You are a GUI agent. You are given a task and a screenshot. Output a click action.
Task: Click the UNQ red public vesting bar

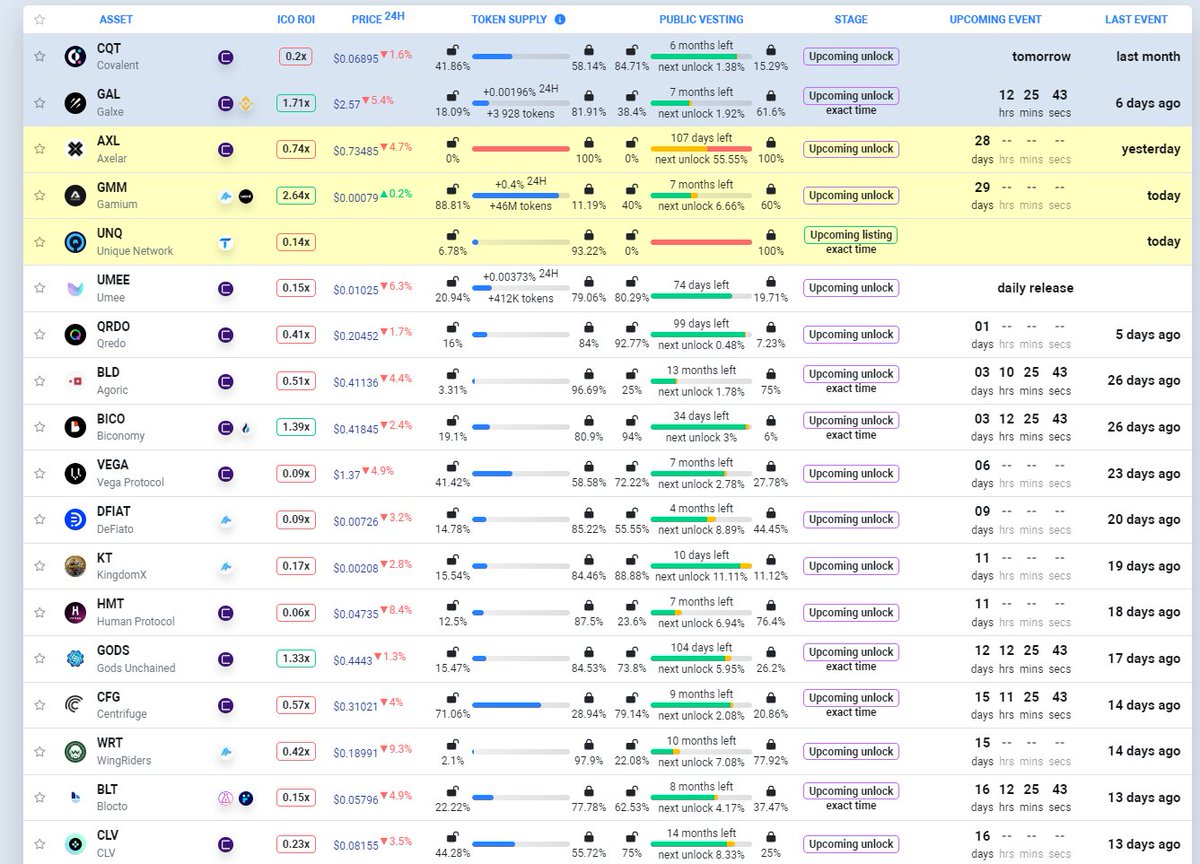coord(701,242)
